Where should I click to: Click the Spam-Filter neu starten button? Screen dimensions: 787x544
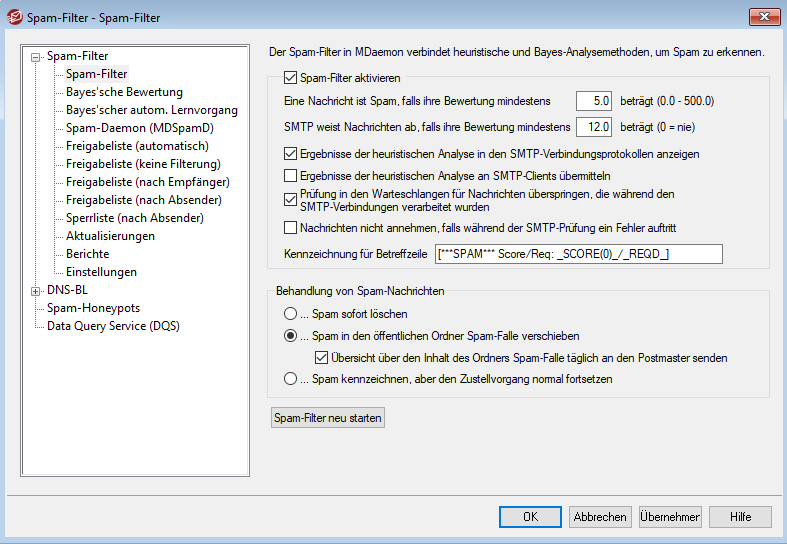327,418
